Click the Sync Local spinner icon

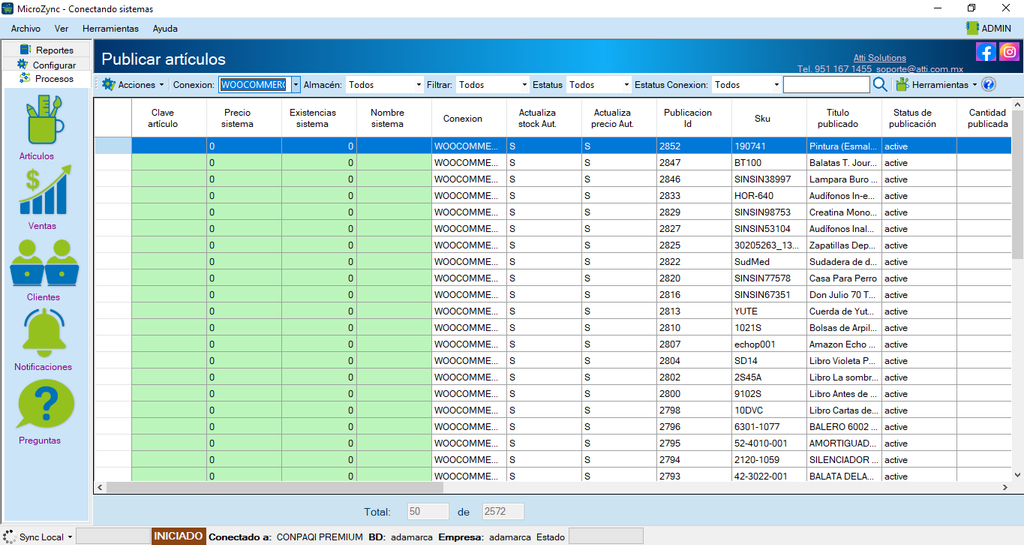pos(9,537)
